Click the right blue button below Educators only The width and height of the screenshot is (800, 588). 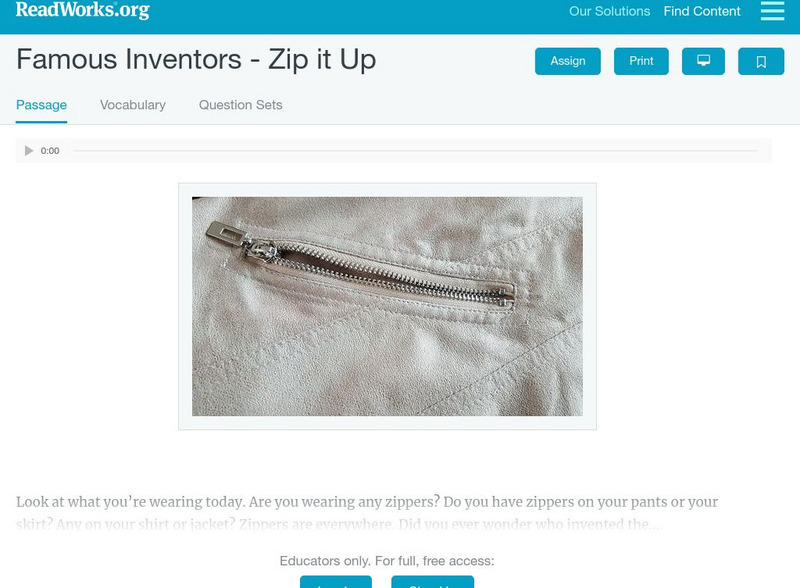coord(433,582)
